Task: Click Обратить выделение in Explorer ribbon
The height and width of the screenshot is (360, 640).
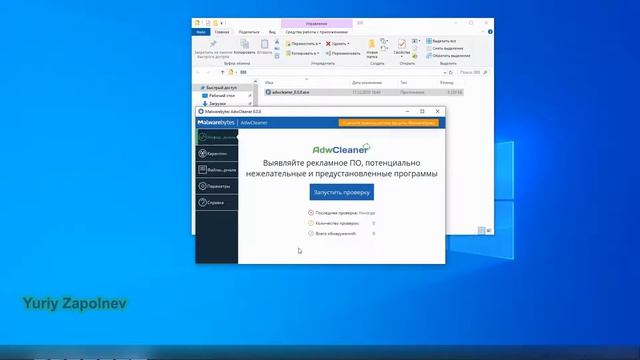Action: coord(448,56)
